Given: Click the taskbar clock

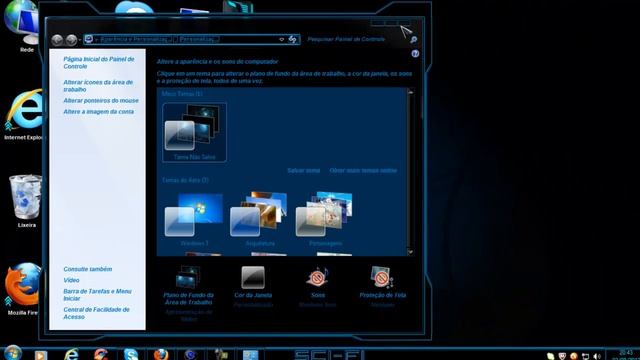Looking at the screenshot, I should [x=625, y=355].
